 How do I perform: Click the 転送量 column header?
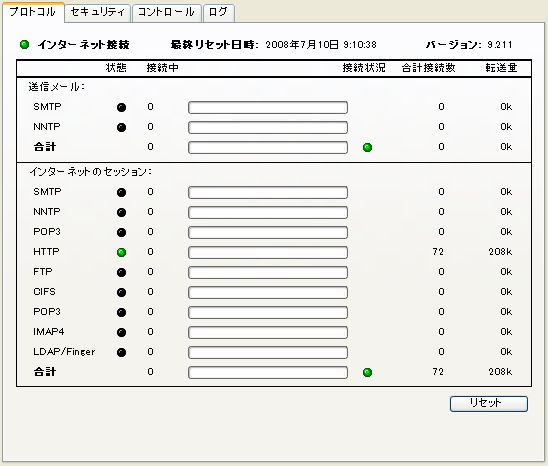[x=501, y=67]
